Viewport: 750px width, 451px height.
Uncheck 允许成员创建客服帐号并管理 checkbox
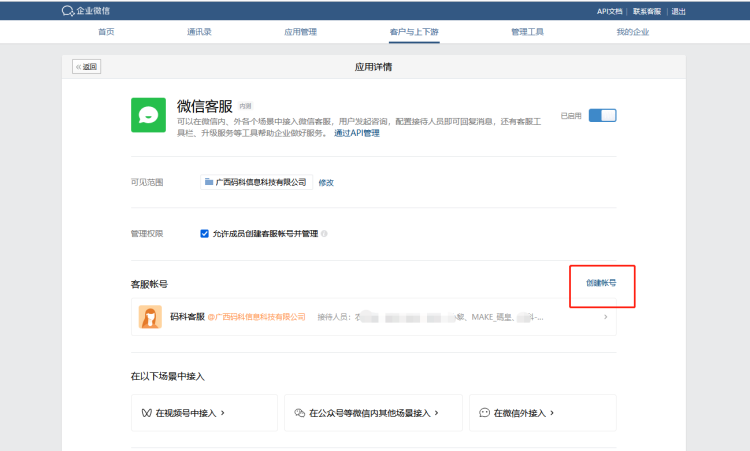pos(204,233)
